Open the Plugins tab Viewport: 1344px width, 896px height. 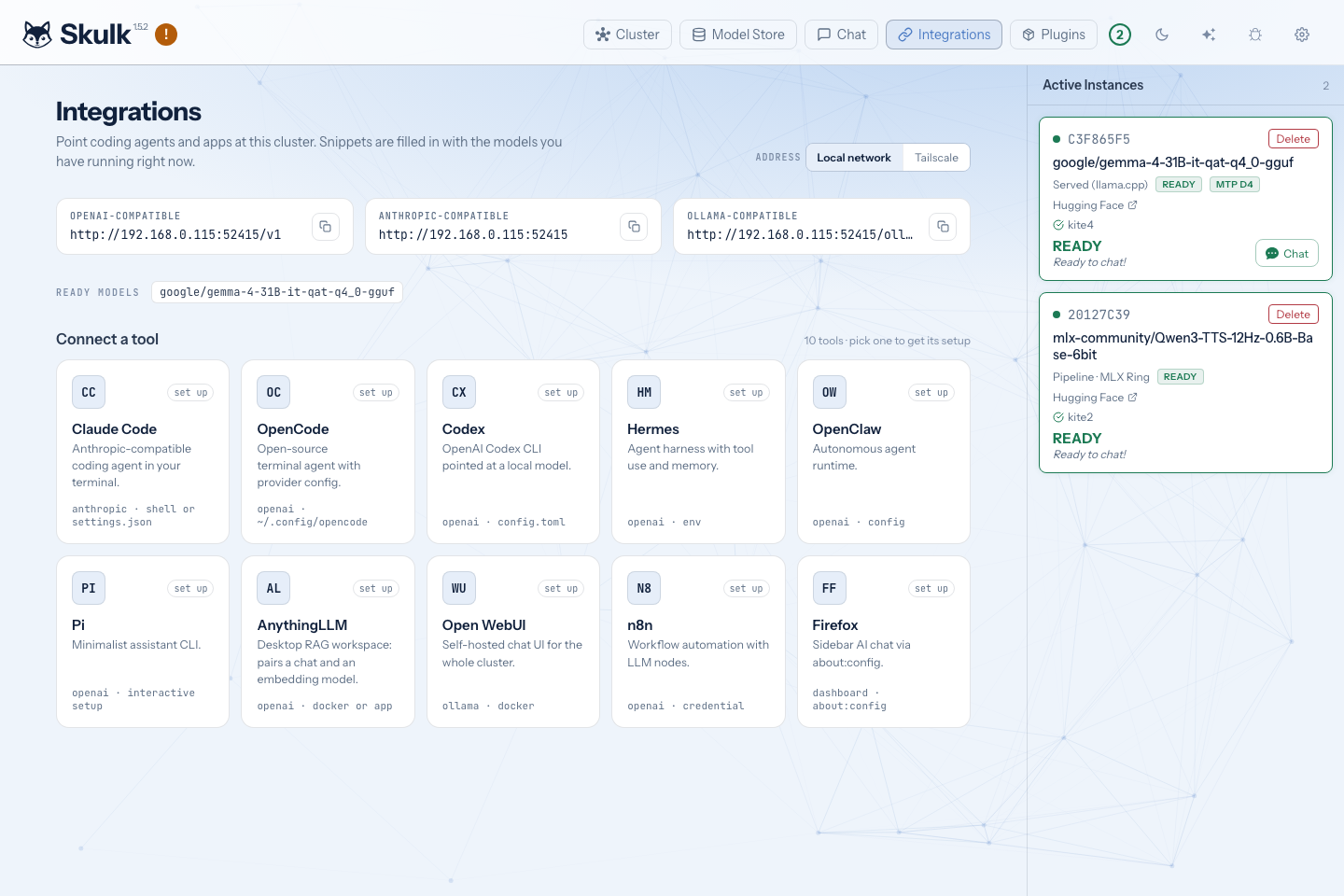click(1053, 35)
